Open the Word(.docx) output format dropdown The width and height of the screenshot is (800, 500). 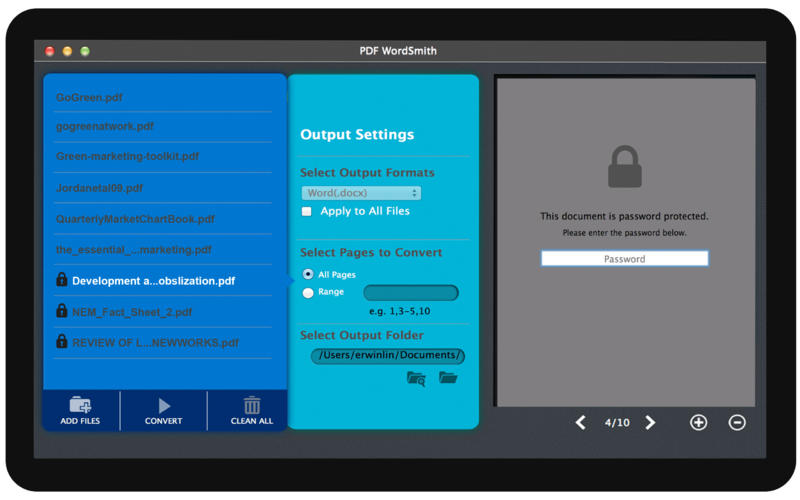(x=361, y=193)
